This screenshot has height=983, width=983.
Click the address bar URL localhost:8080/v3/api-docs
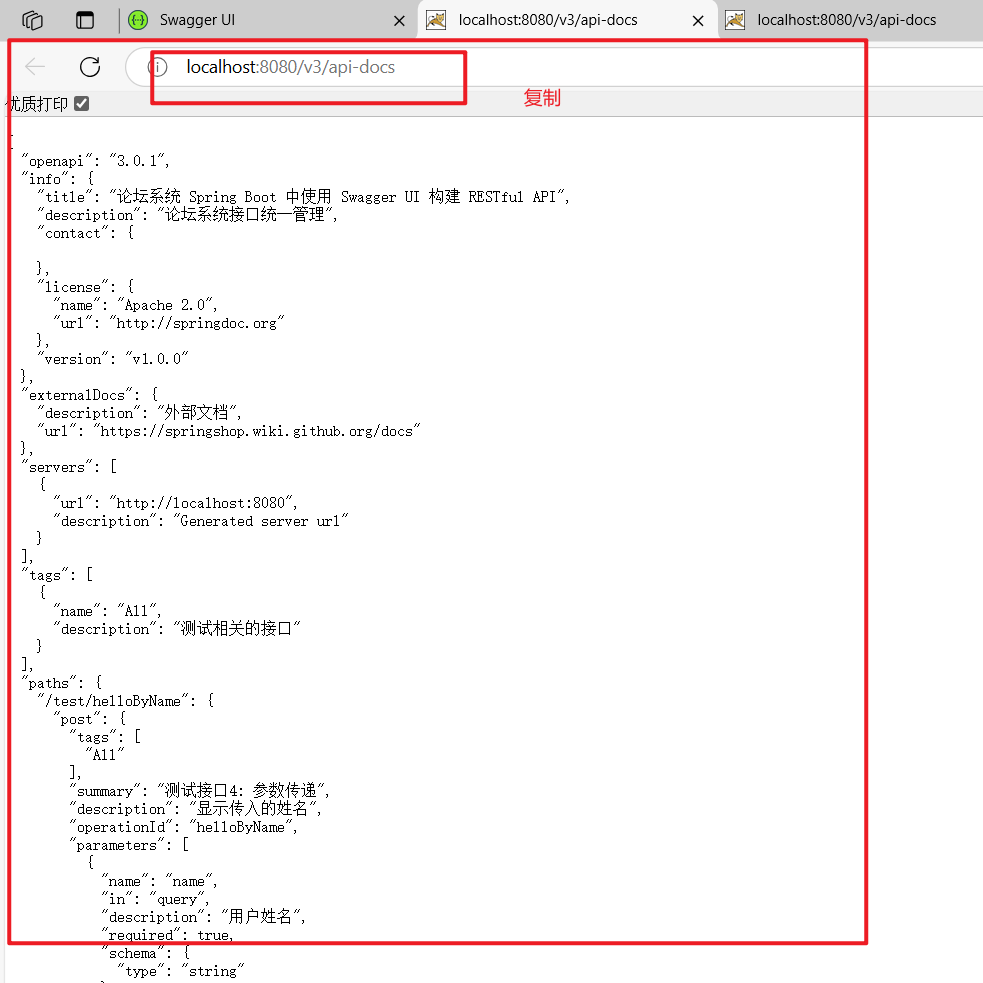tap(290, 66)
